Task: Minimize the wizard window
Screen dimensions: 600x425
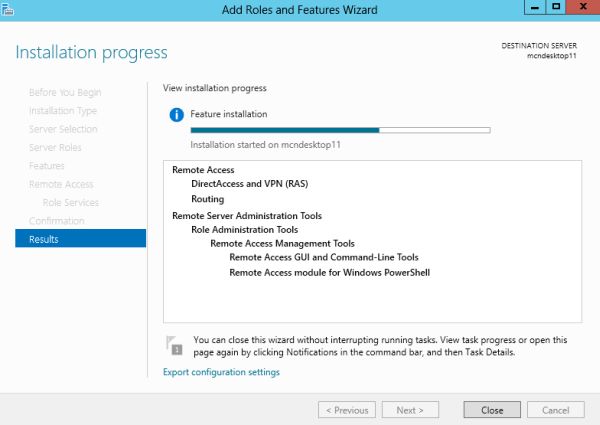Action: [535, 7]
